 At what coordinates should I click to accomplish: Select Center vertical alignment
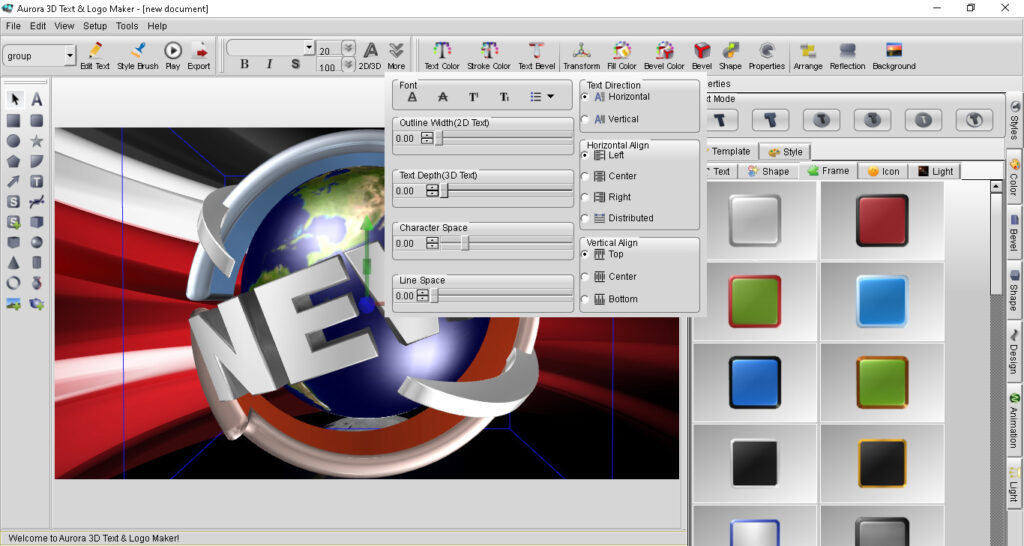coord(610,277)
